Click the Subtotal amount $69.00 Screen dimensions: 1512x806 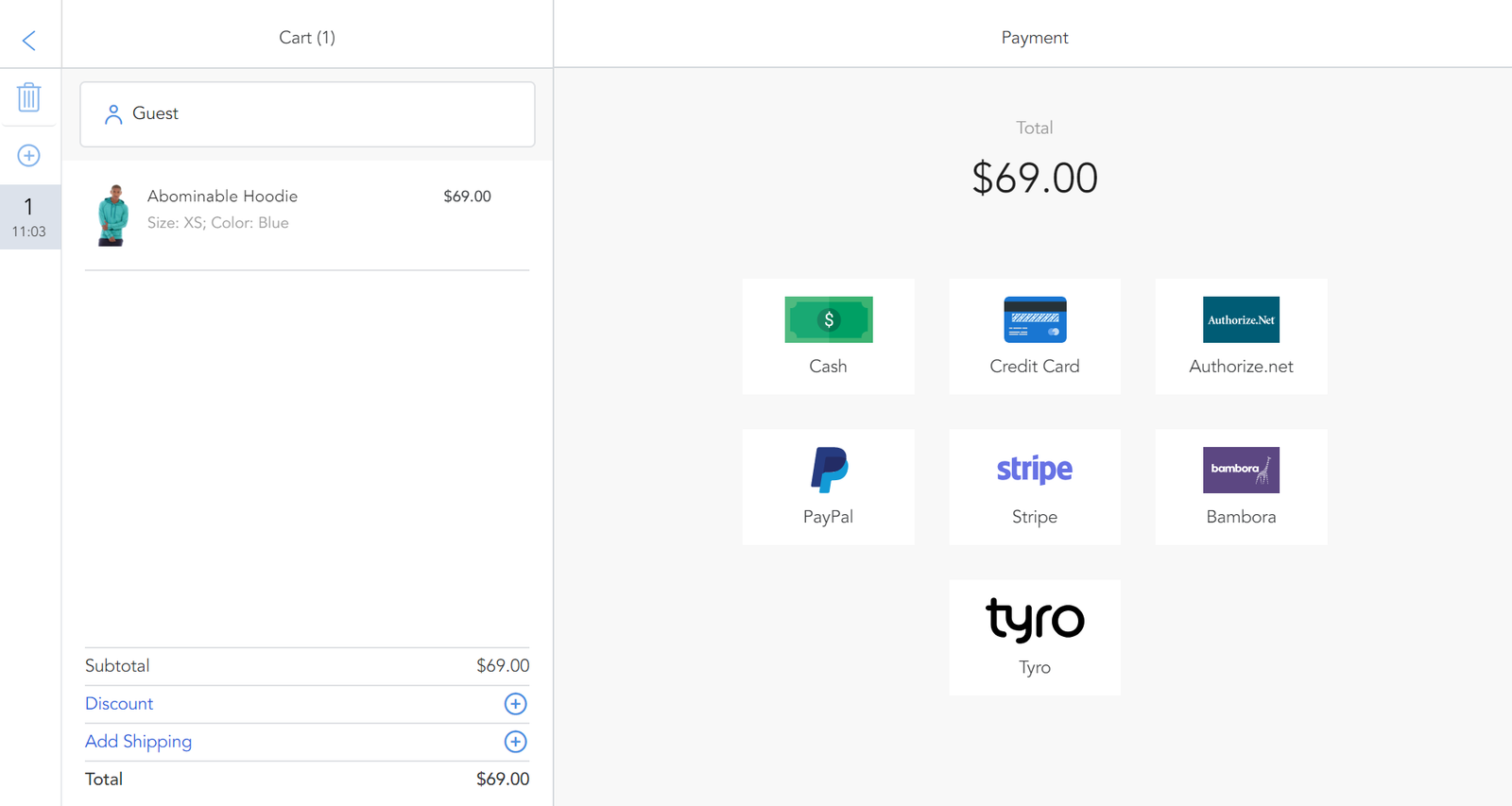click(x=503, y=666)
